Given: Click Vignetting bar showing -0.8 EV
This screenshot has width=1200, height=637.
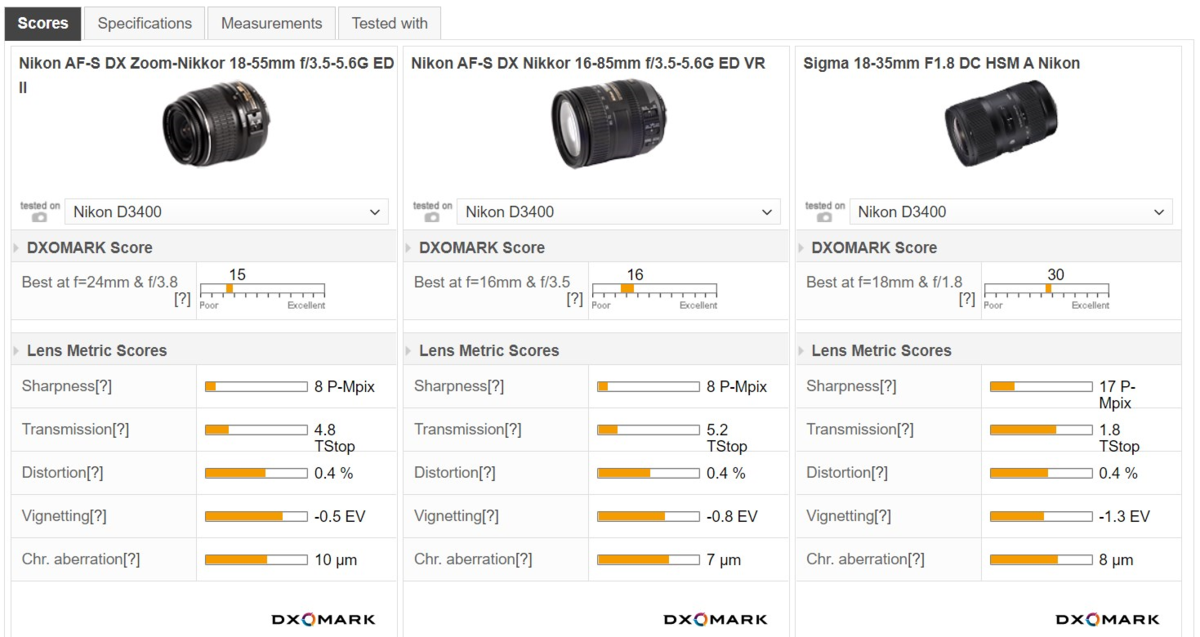Looking at the screenshot, I should 648,516.
